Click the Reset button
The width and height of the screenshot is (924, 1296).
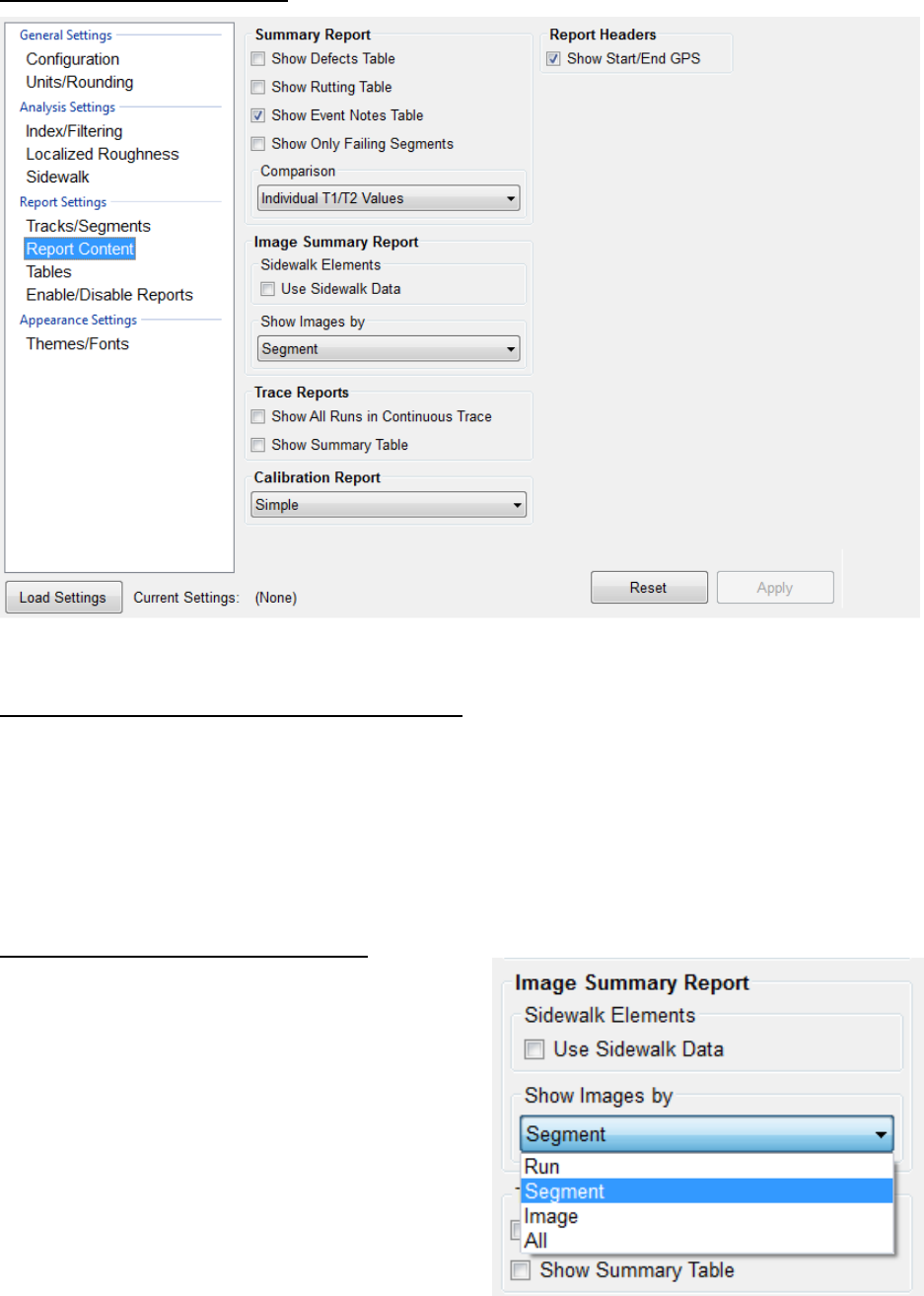649,588
